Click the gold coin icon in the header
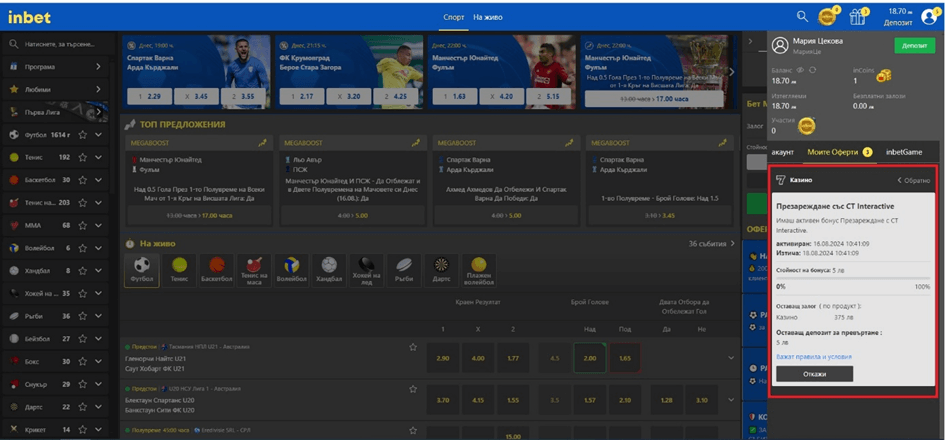 [827, 17]
